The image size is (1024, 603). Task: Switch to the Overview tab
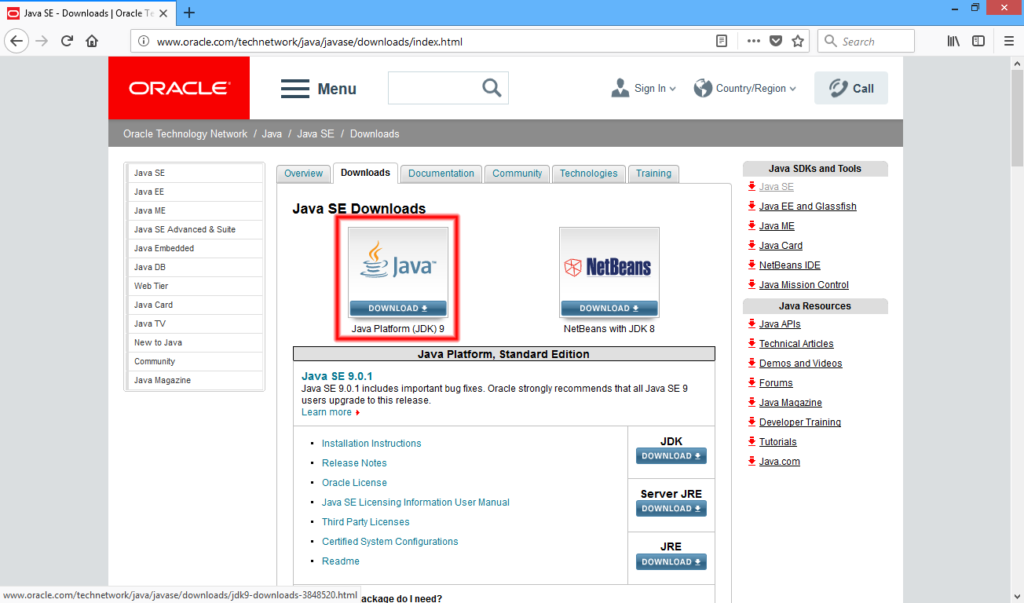click(303, 174)
